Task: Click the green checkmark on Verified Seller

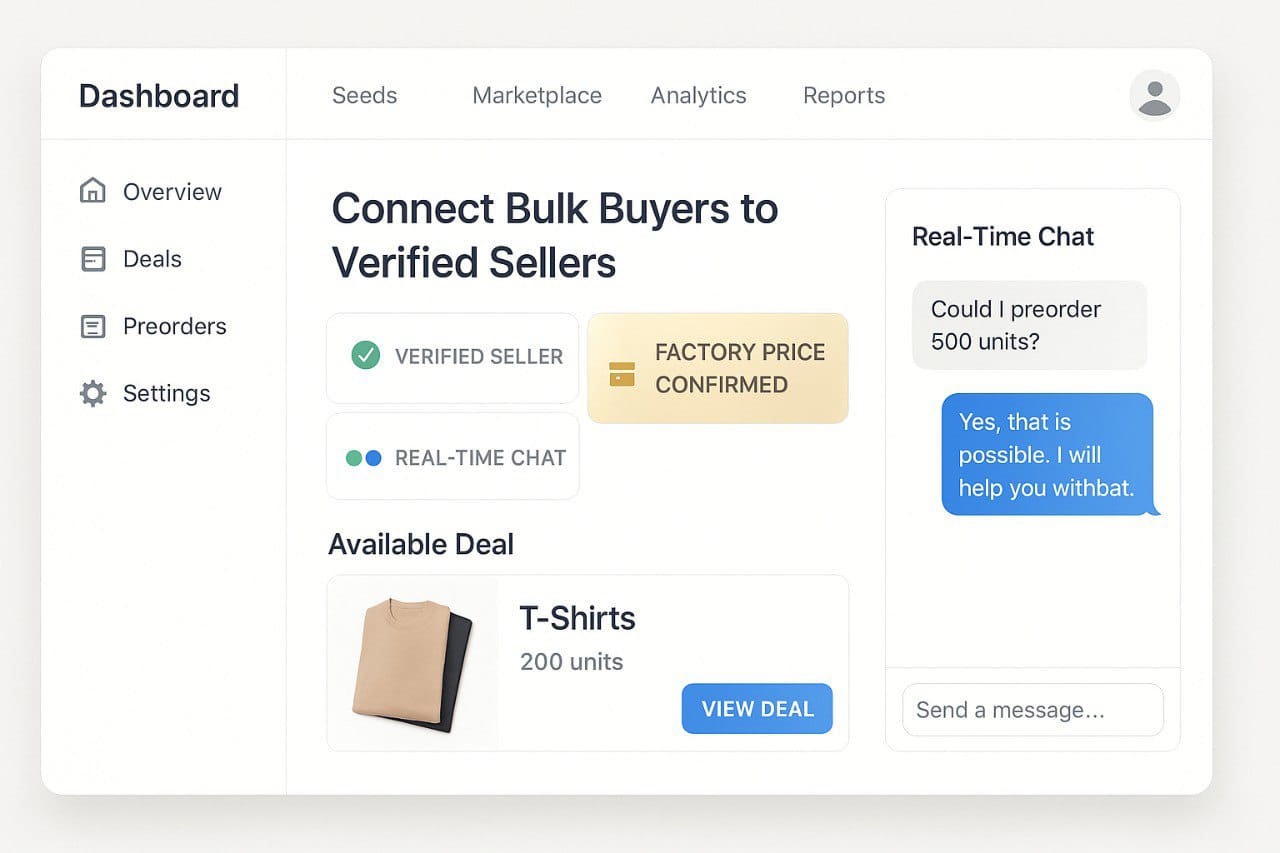Action: pos(366,356)
